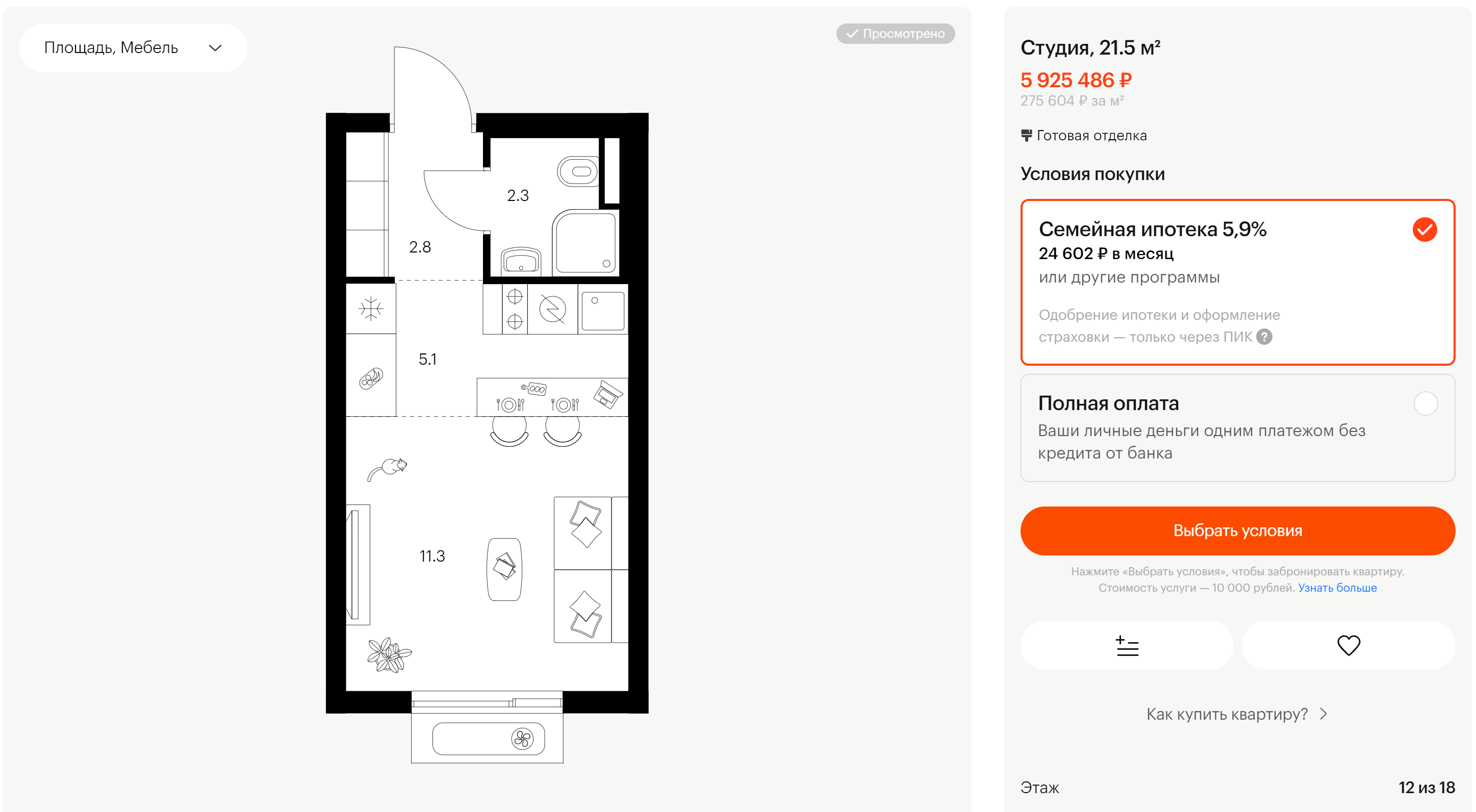Click the potted plant icon in the room
This screenshot has height=812, width=1476.
pos(389,655)
